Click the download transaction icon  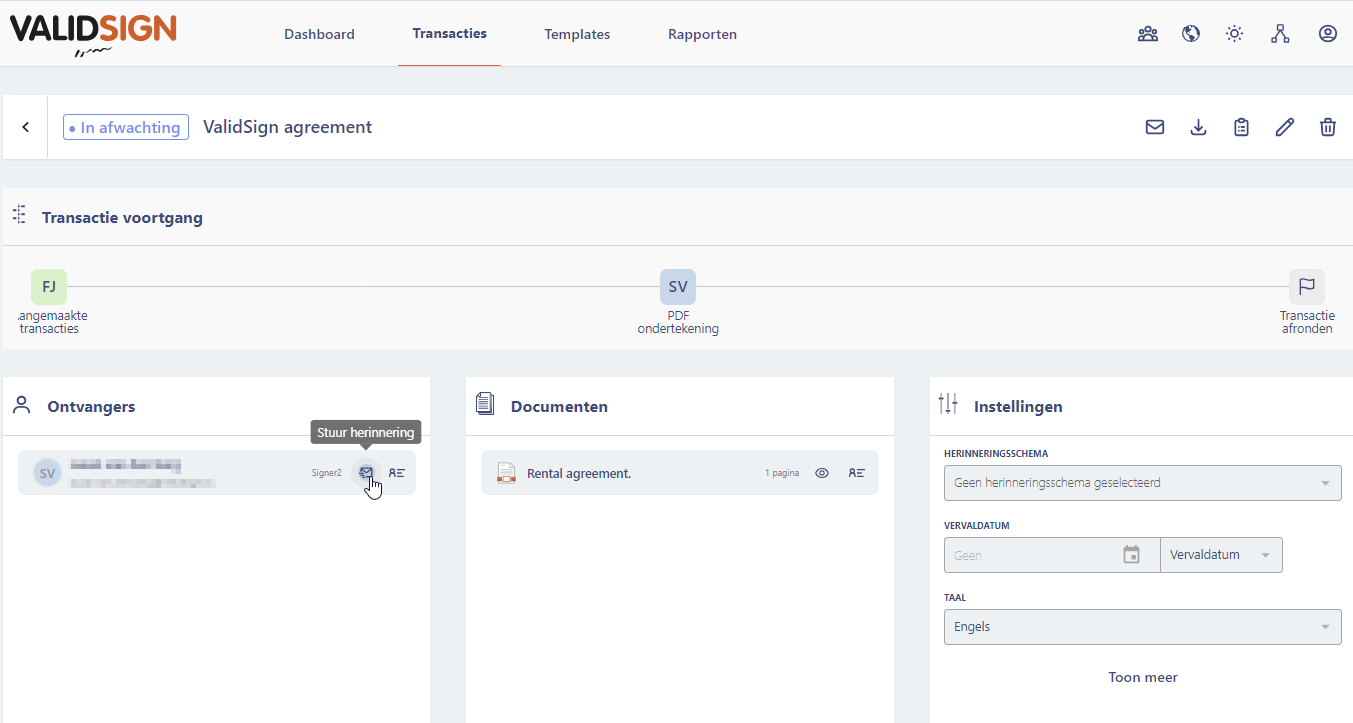tap(1198, 127)
